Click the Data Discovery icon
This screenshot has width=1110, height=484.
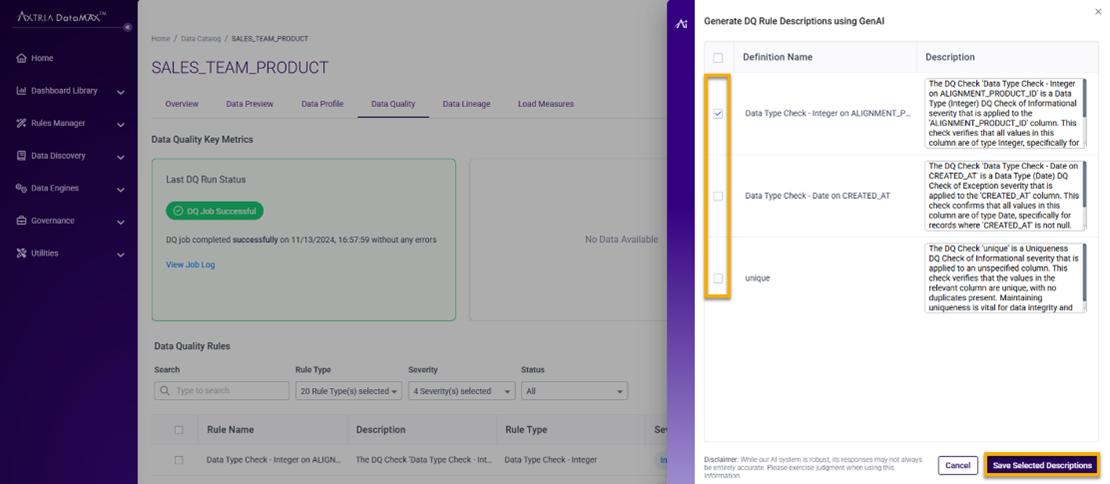pos(21,156)
